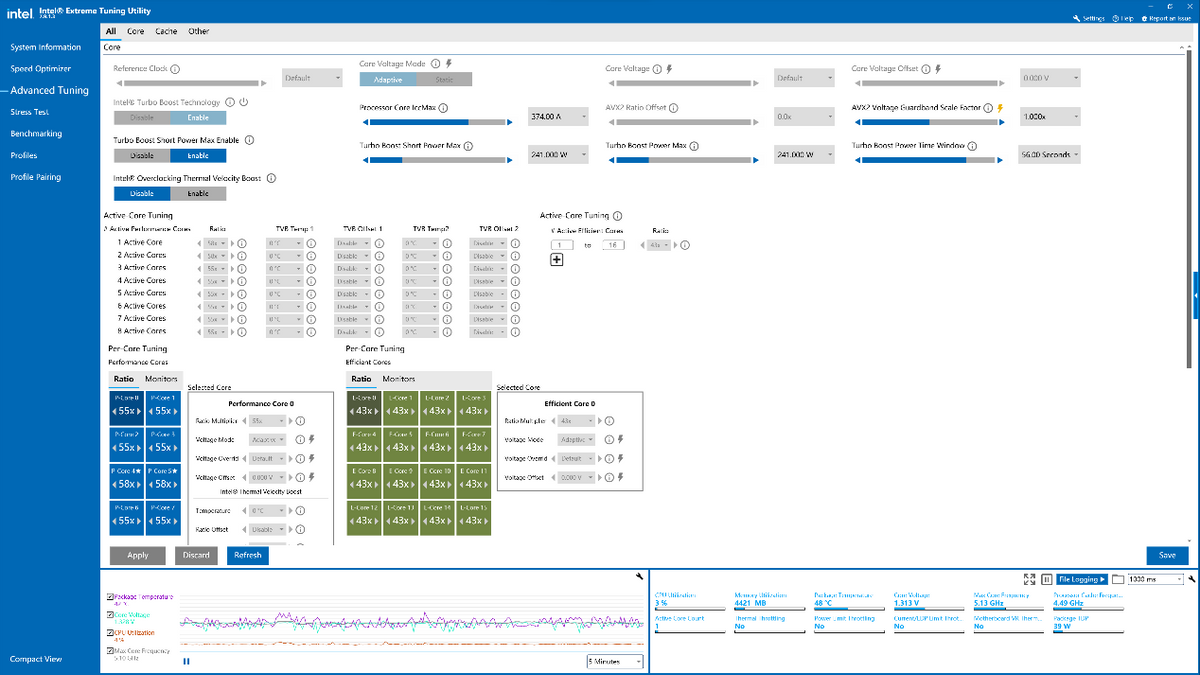The width and height of the screenshot is (1200, 675).
Task: Set Core Voltage Mode to Adaptive
Action: 388,79
